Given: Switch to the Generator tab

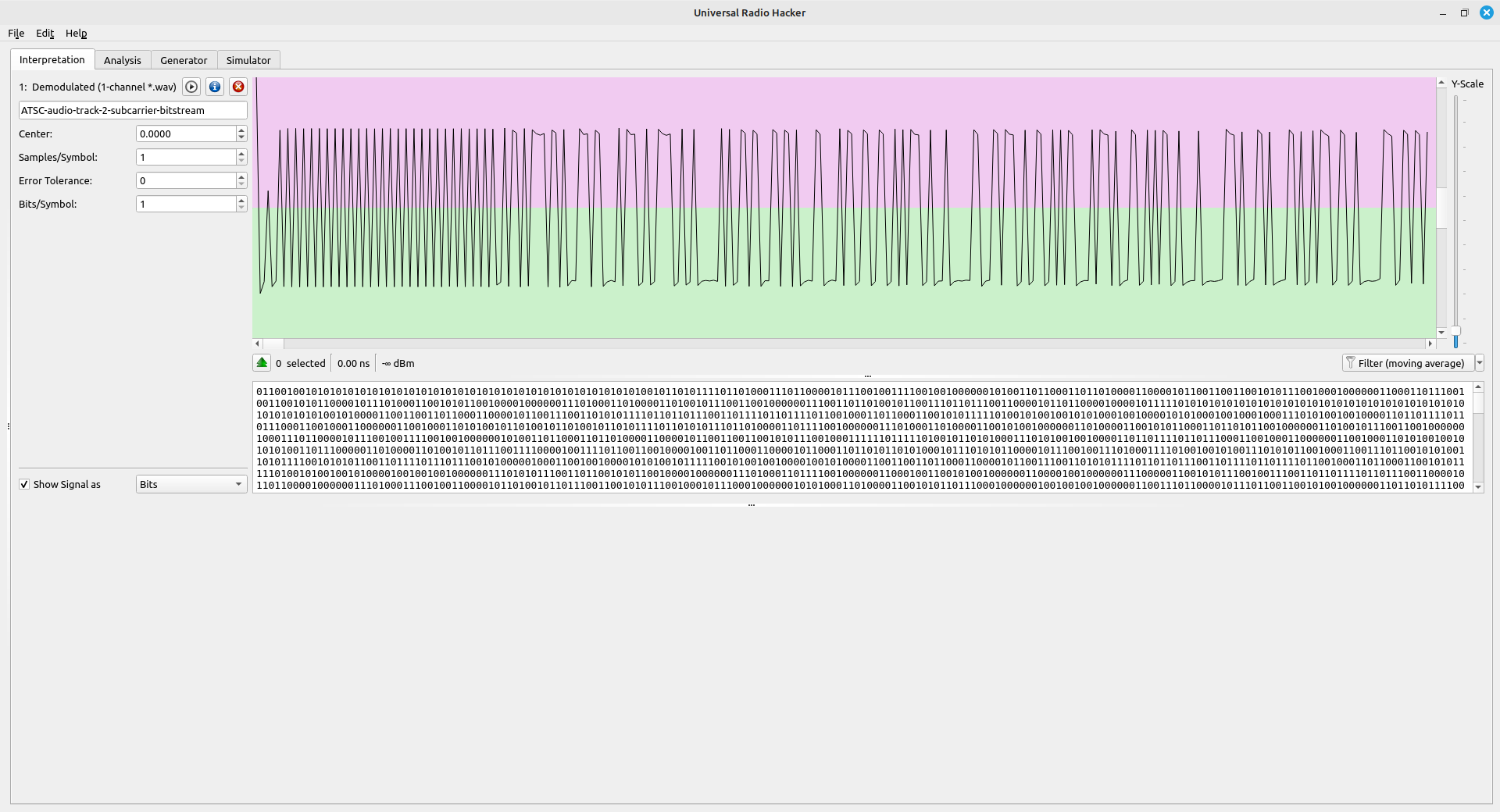Looking at the screenshot, I should pos(184,60).
